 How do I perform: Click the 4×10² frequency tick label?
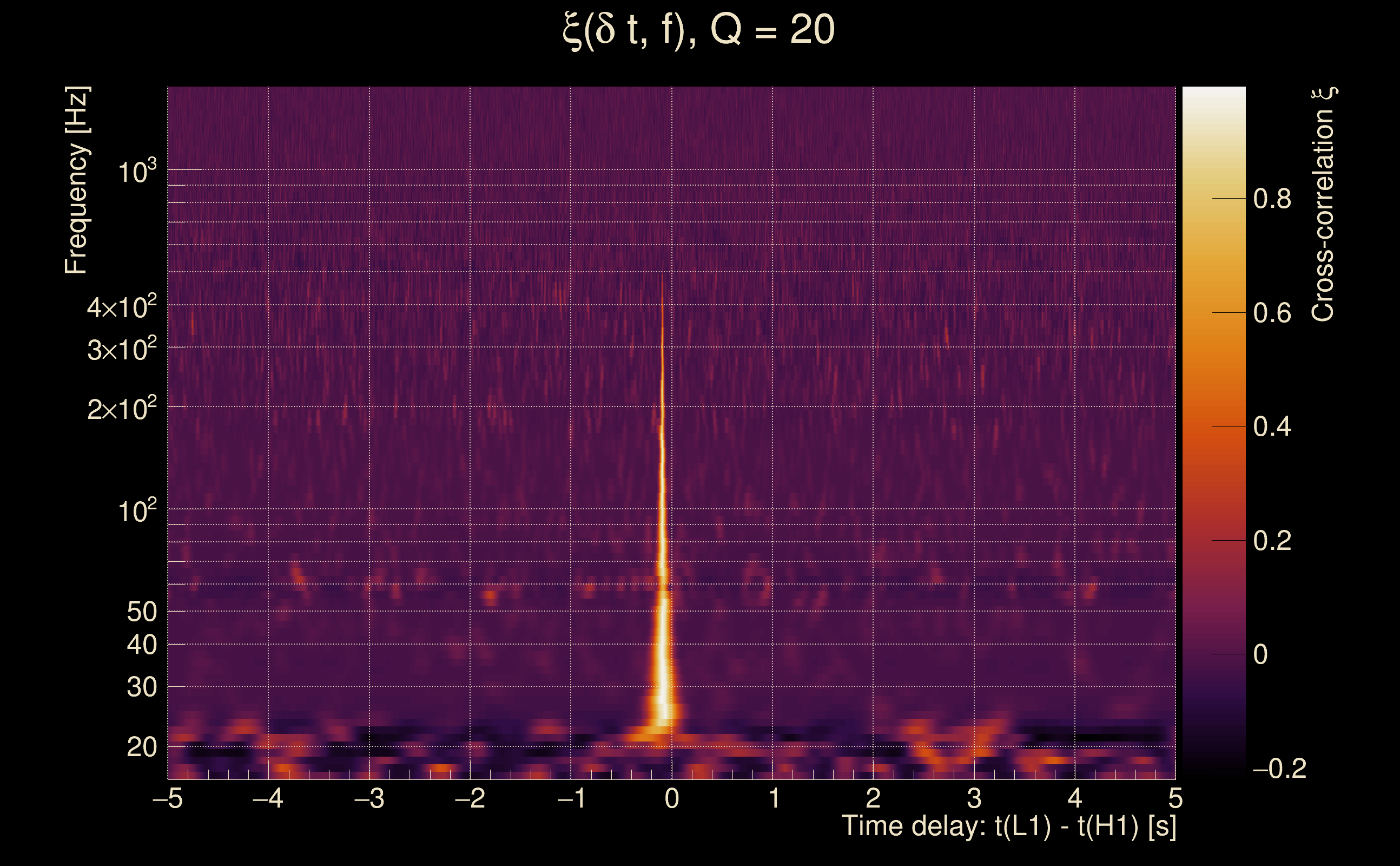click(x=122, y=307)
